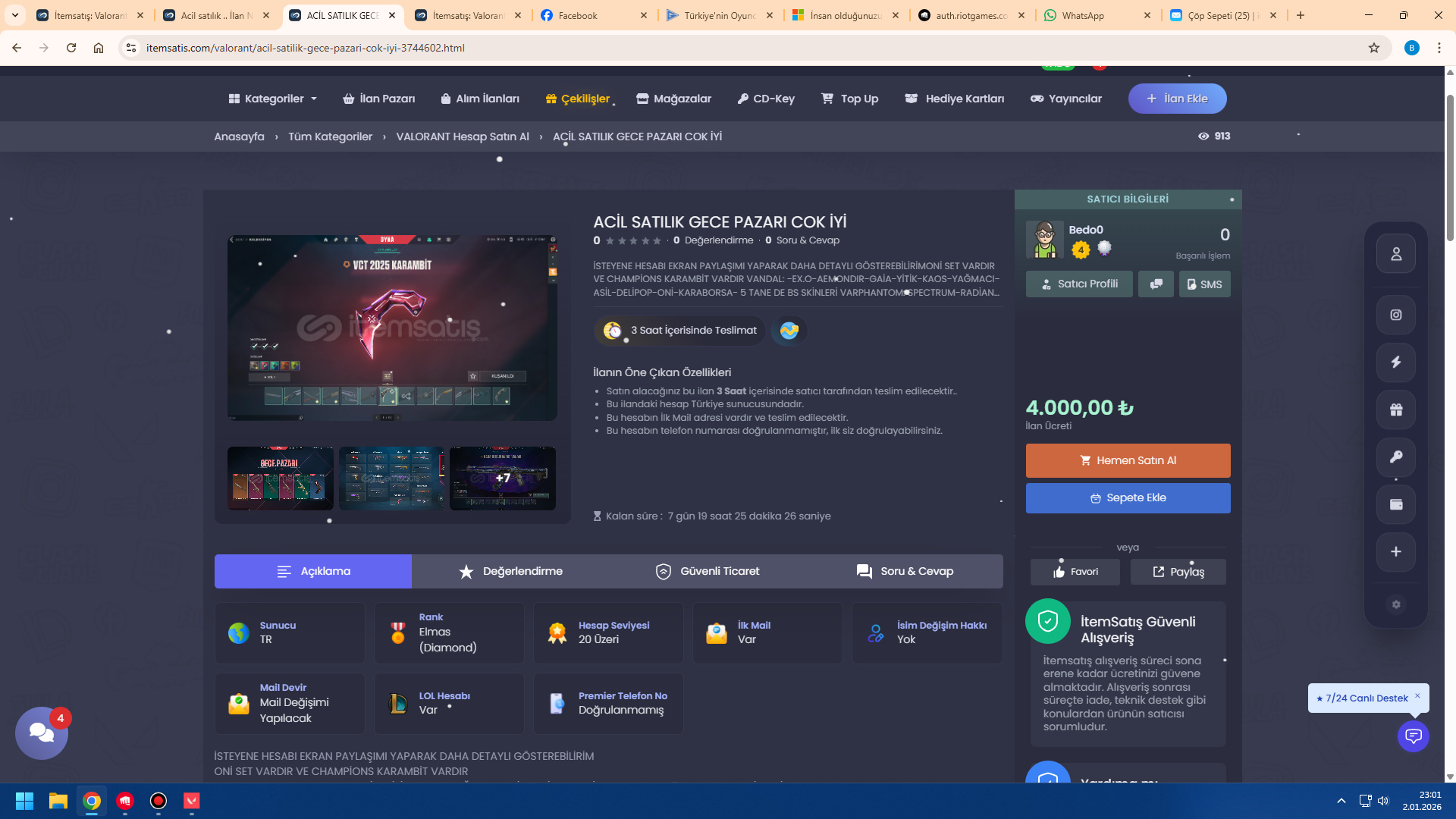Open the browser tab search dropdown

(15, 15)
